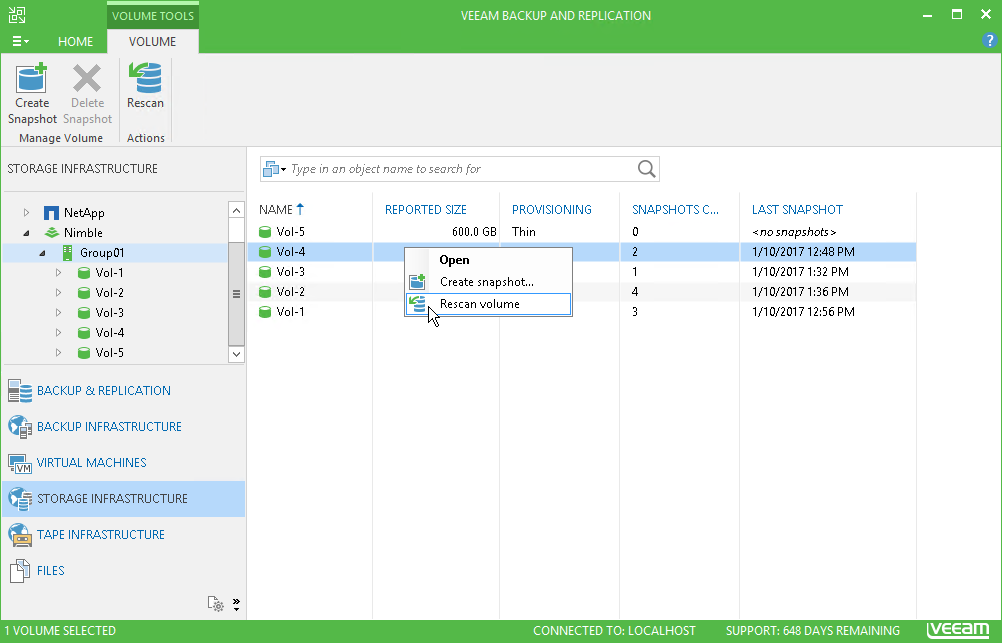The width and height of the screenshot is (1002, 643).
Task: Select the Group01 array icon in tree
Action: point(67,252)
